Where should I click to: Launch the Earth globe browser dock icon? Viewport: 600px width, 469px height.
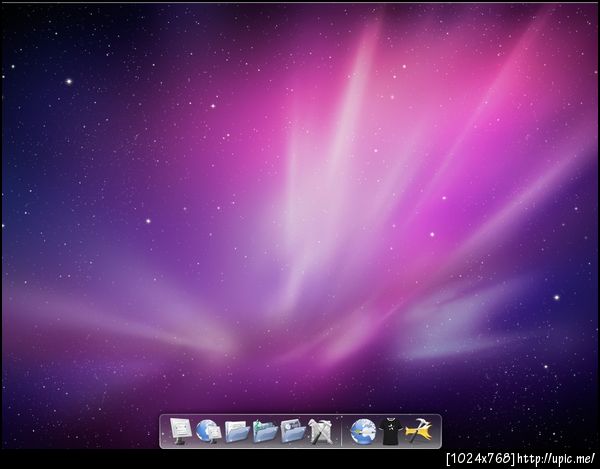pos(363,432)
